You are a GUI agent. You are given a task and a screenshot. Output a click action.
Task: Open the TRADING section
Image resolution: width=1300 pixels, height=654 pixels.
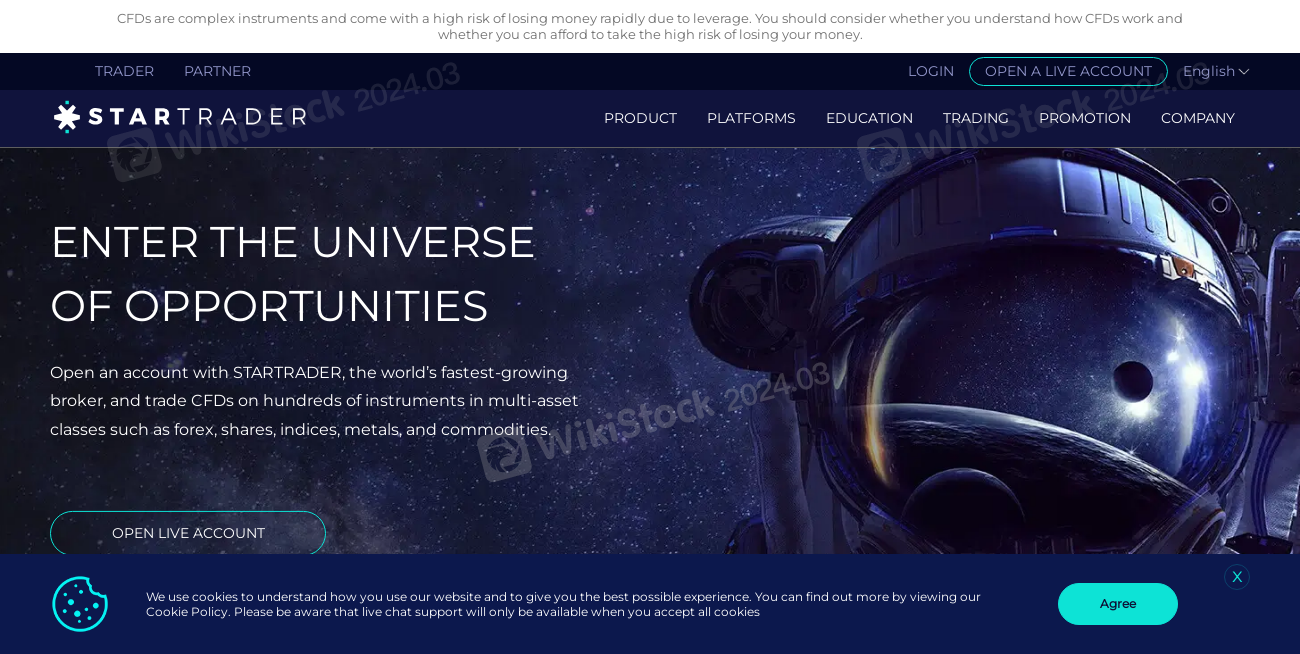[976, 118]
